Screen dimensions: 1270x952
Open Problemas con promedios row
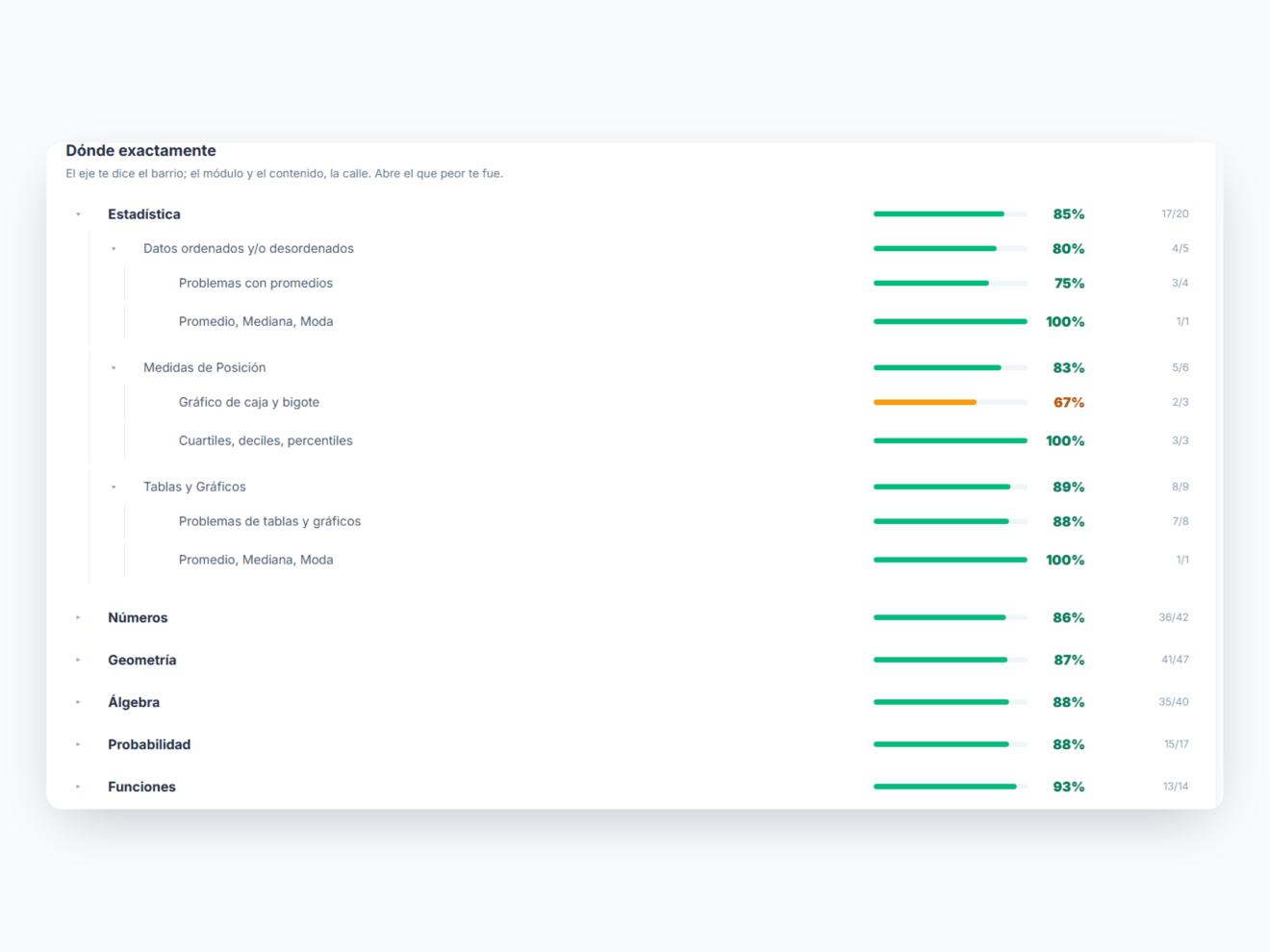tap(256, 283)
